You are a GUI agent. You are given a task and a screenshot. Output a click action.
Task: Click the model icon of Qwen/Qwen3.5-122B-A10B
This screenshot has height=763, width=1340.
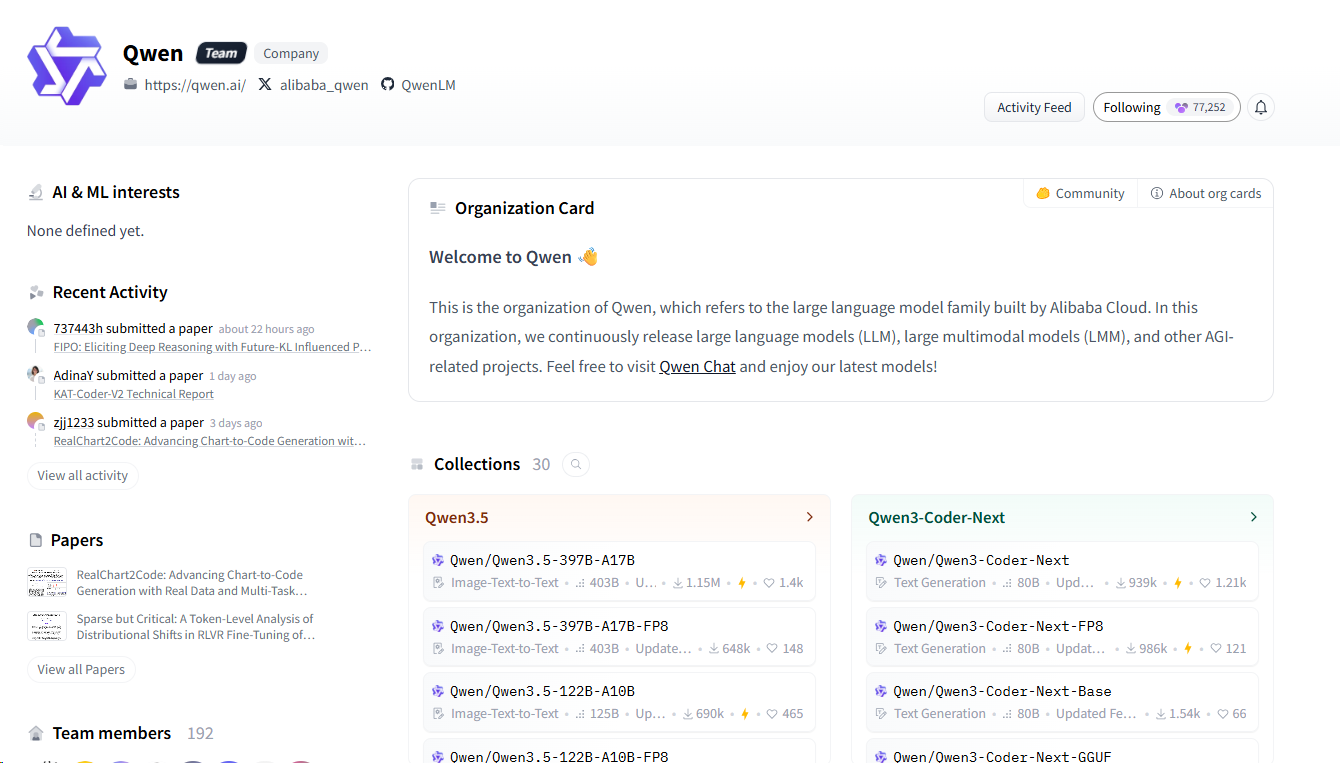(438, 691)
